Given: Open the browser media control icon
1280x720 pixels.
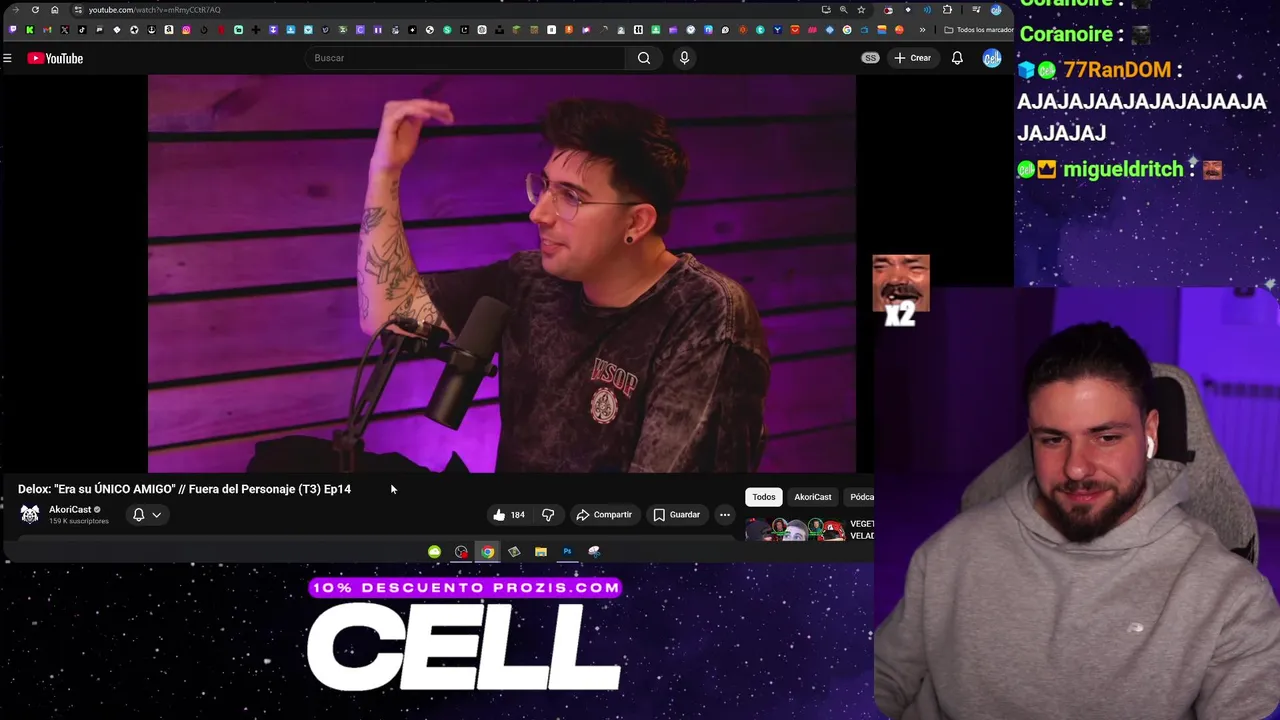Looking at the screenshot, I should coord(976,9).
